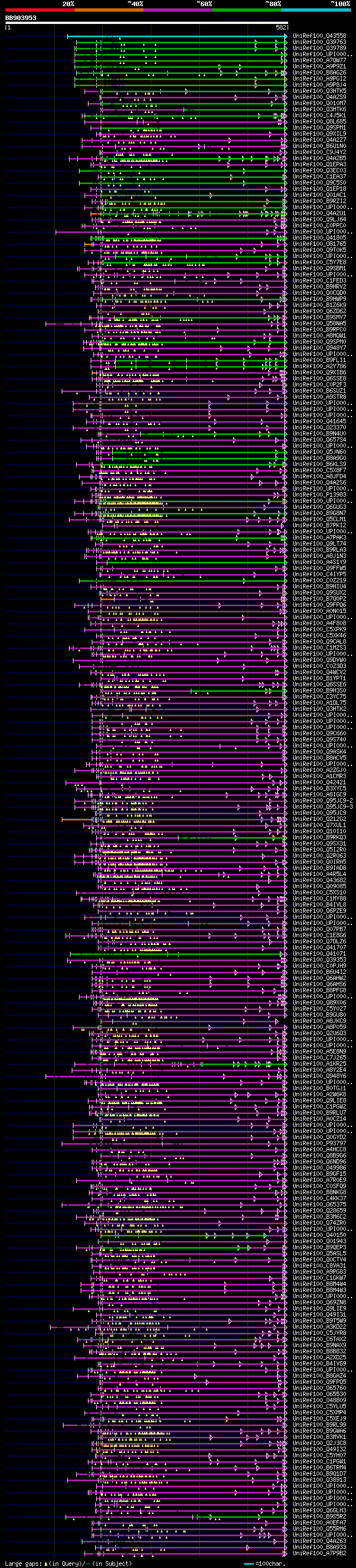Click hit label UniRef100_C5YLU5
The image size is (356, 1568).
coord(319,1407)
